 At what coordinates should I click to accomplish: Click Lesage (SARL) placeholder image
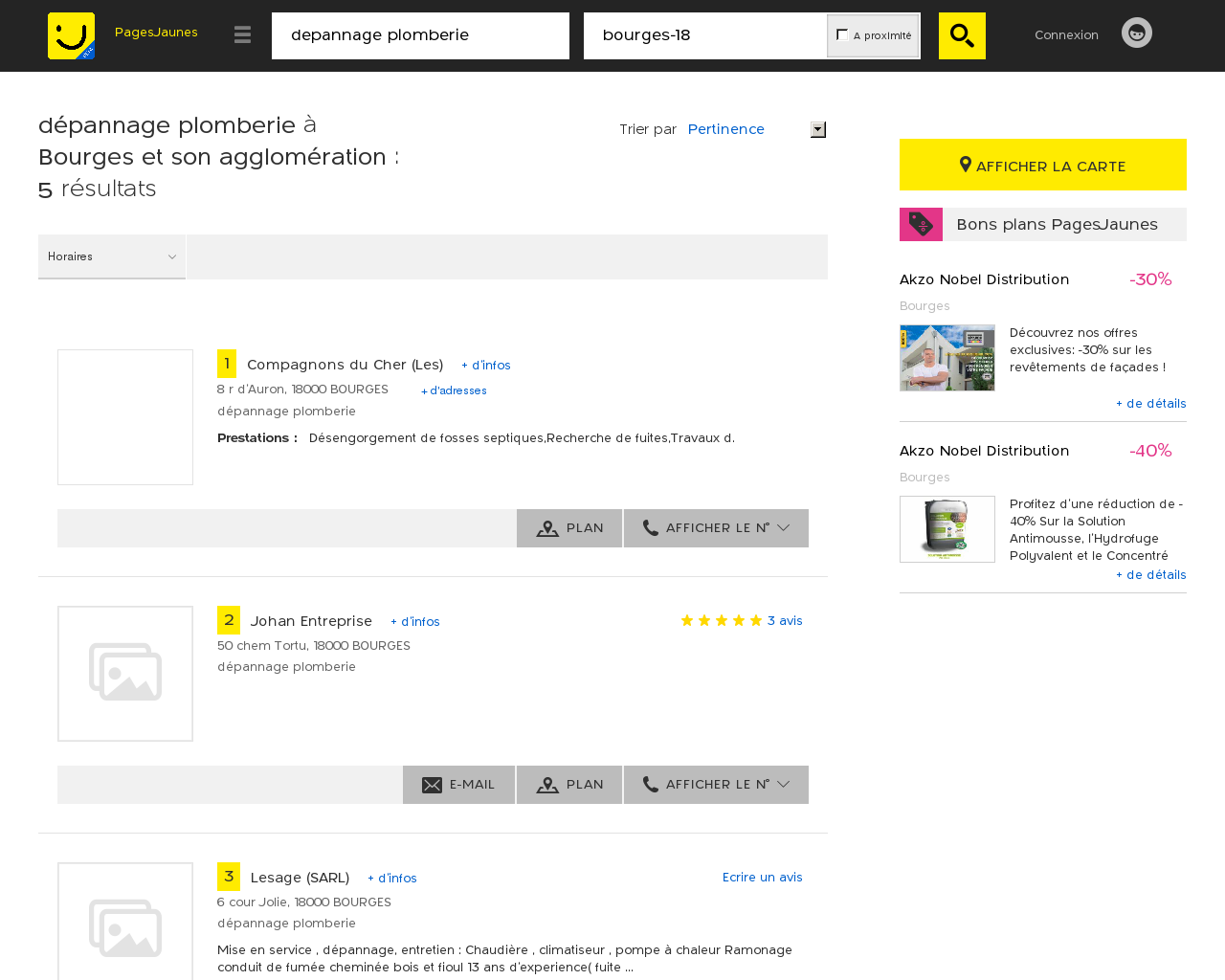point(125,921)
